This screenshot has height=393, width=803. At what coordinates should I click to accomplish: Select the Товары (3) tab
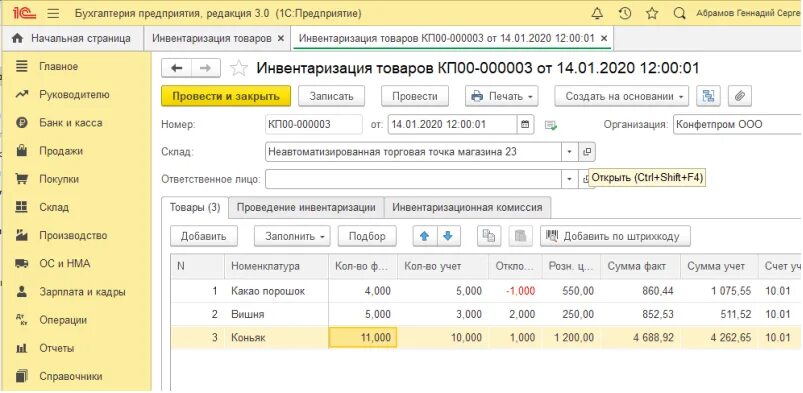tap(195, 208)
